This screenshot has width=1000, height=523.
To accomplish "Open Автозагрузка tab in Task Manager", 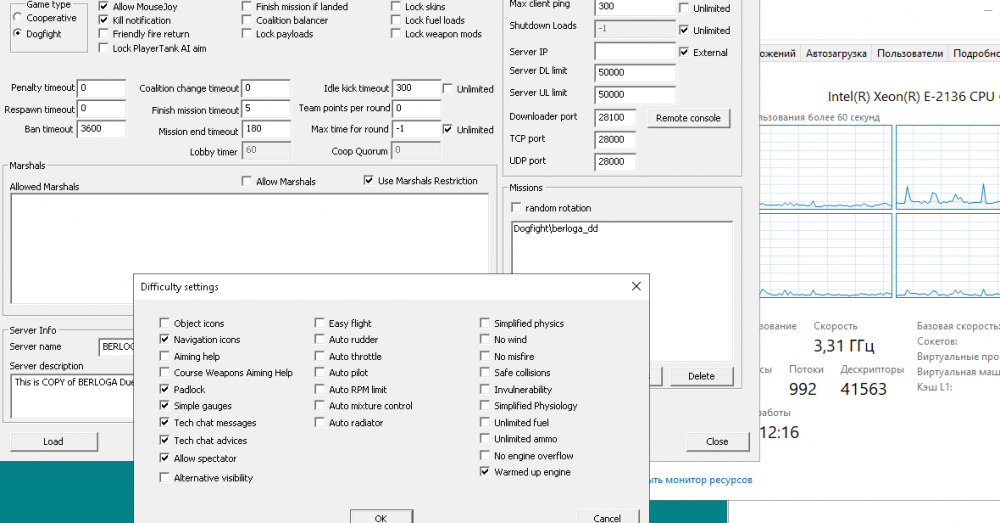I will [x=835, y=54].
